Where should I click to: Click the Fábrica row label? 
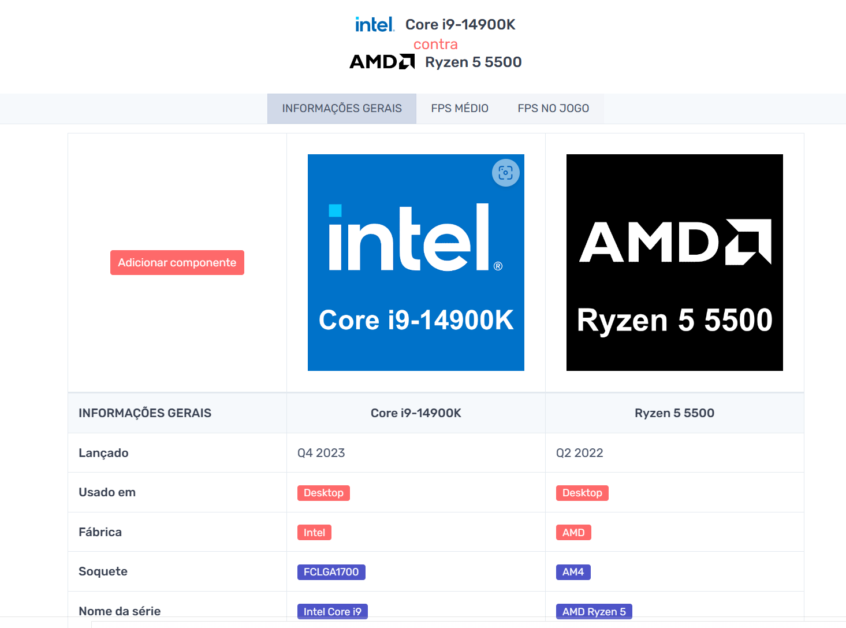[100, 533]
